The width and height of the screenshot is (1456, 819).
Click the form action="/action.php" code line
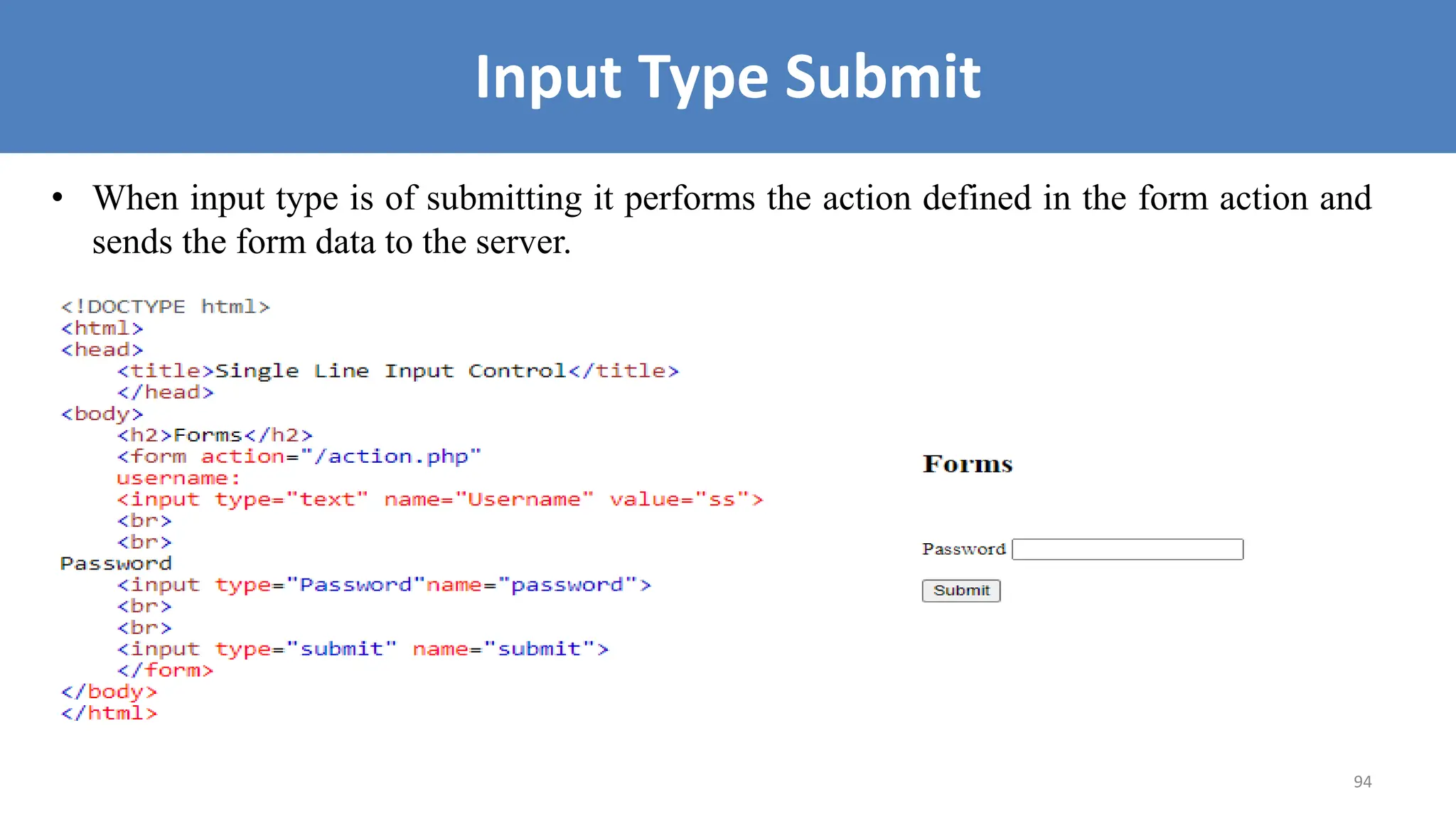299,456
